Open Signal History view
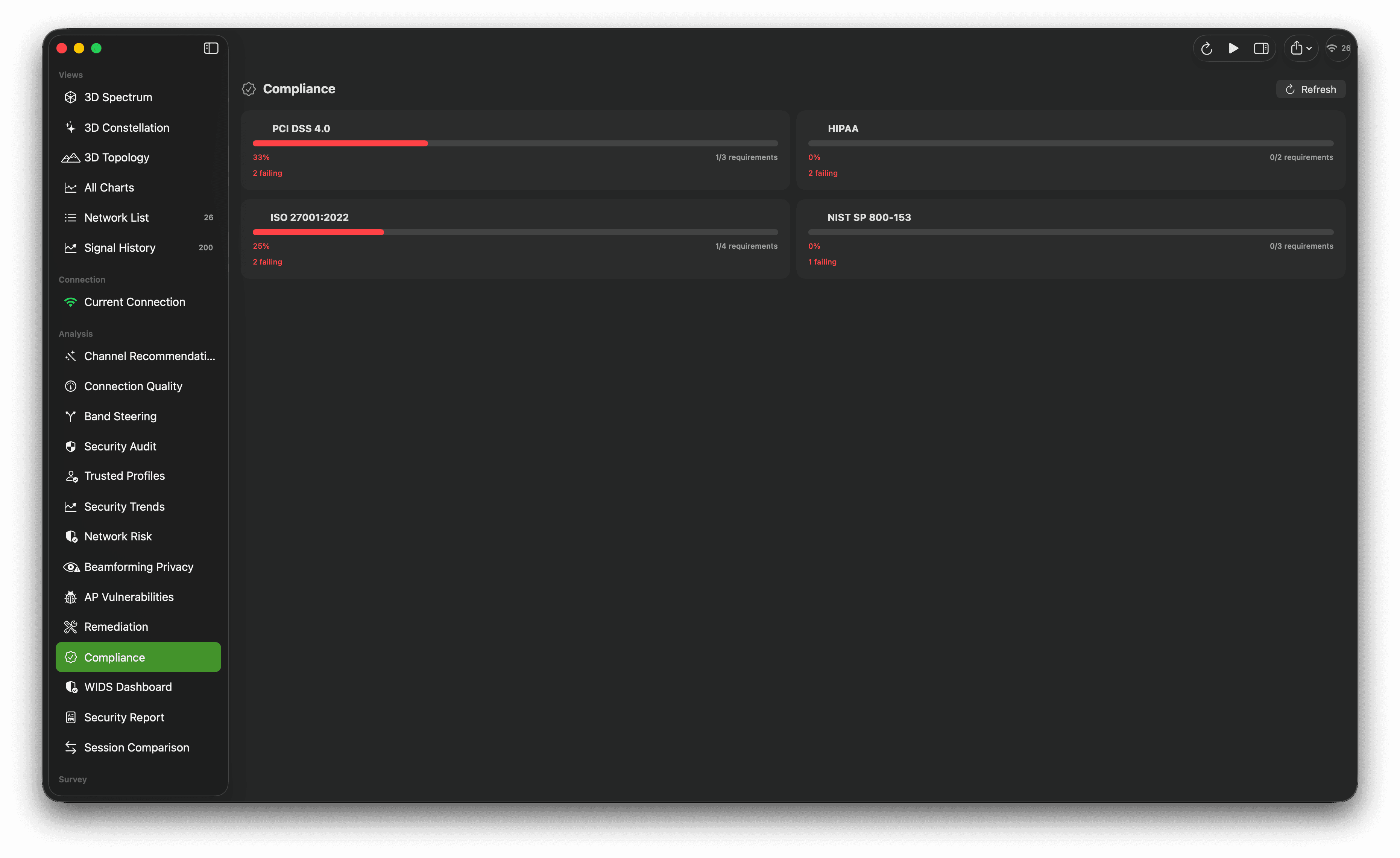This screenshot has width=1400, height=858. (x=138, y=248)
